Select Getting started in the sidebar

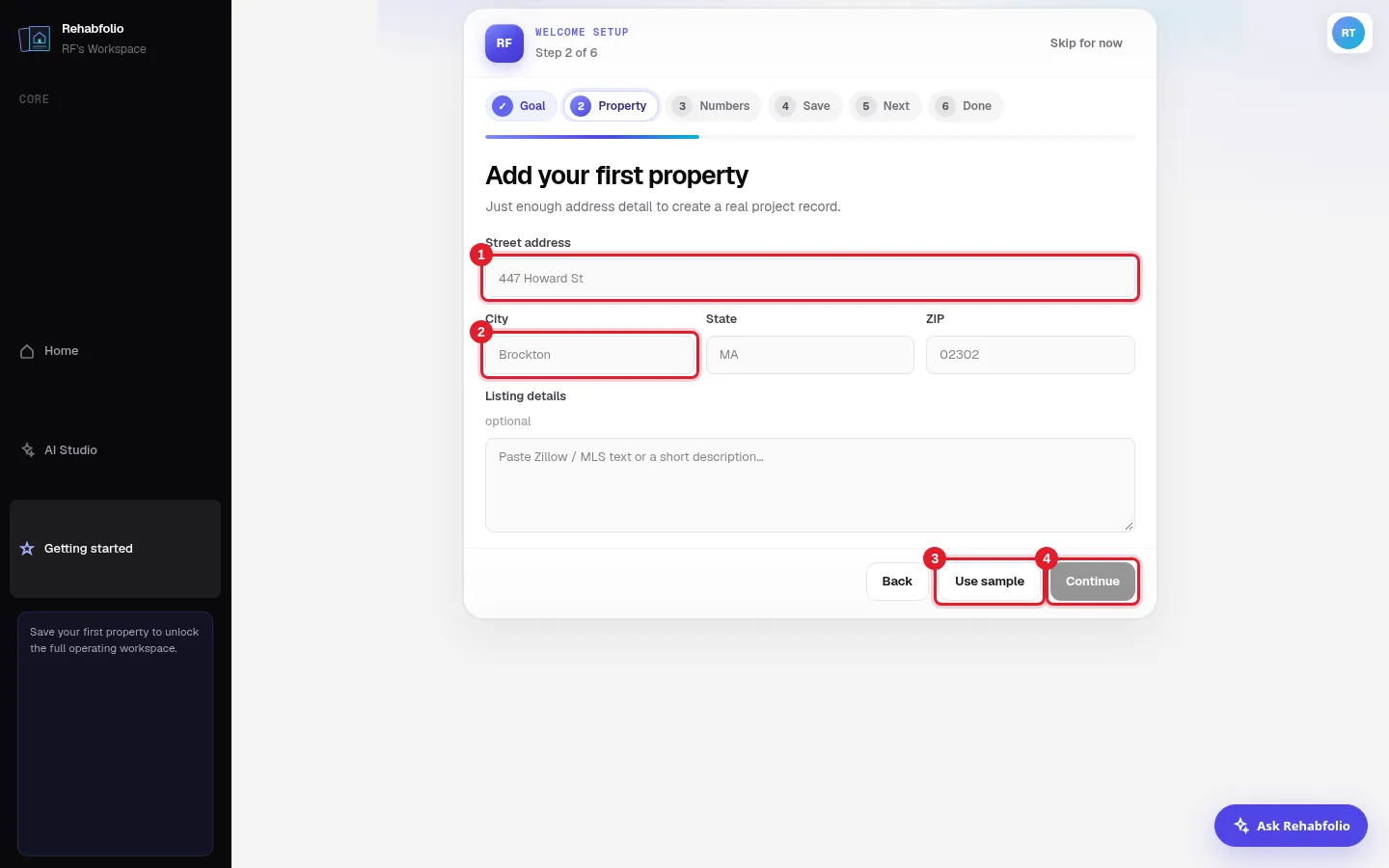click(x=115, y=549)
